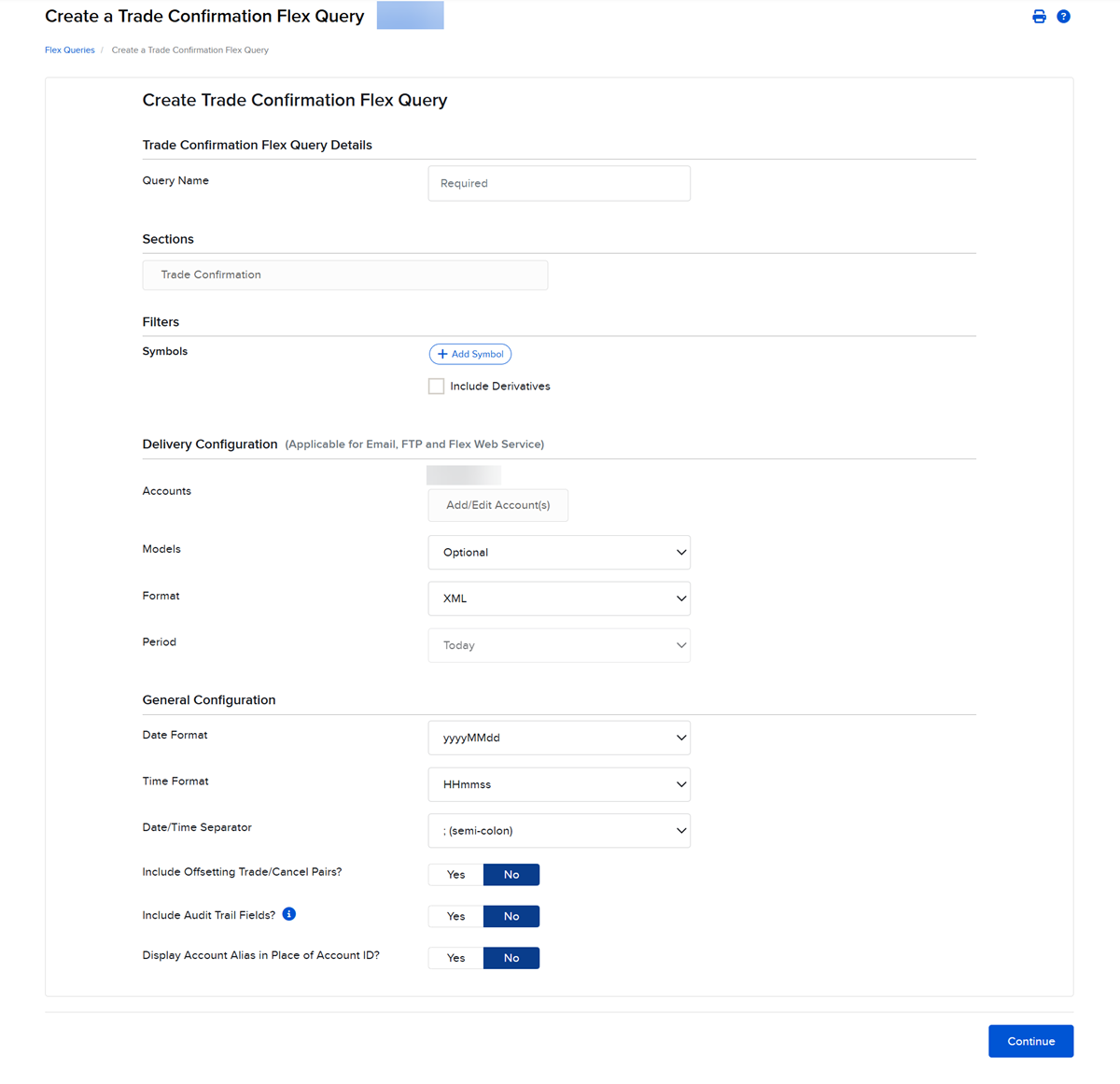
Task: Open the Time Format dropdown
Action: point(559,784)
